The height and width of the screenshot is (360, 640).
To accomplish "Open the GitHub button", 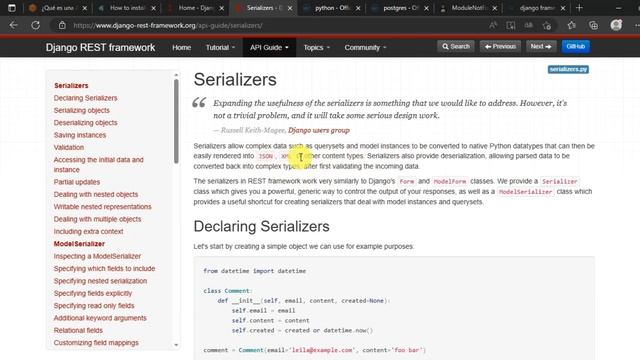I will pos(576,47).
